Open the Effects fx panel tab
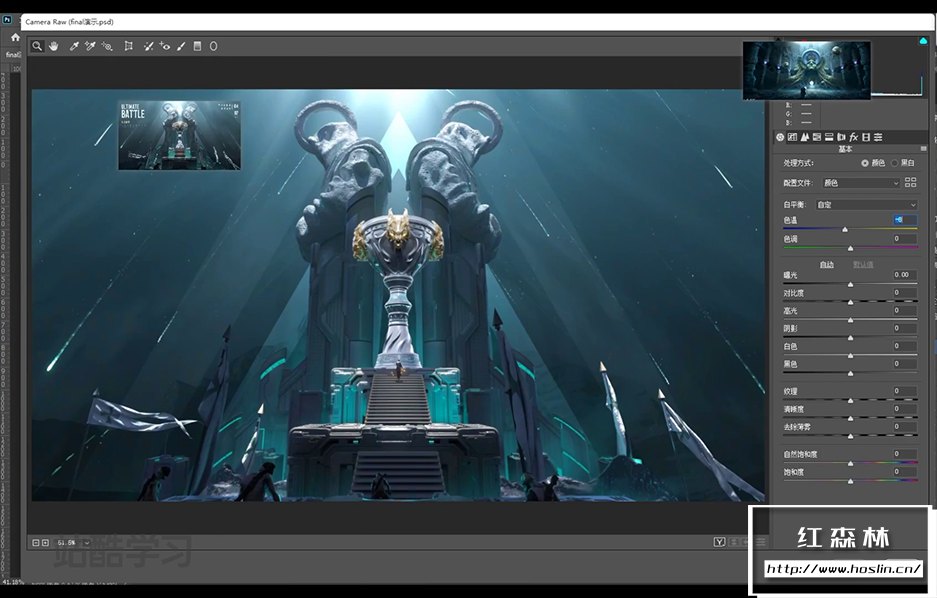937x598 pixels. coord(853,137)
